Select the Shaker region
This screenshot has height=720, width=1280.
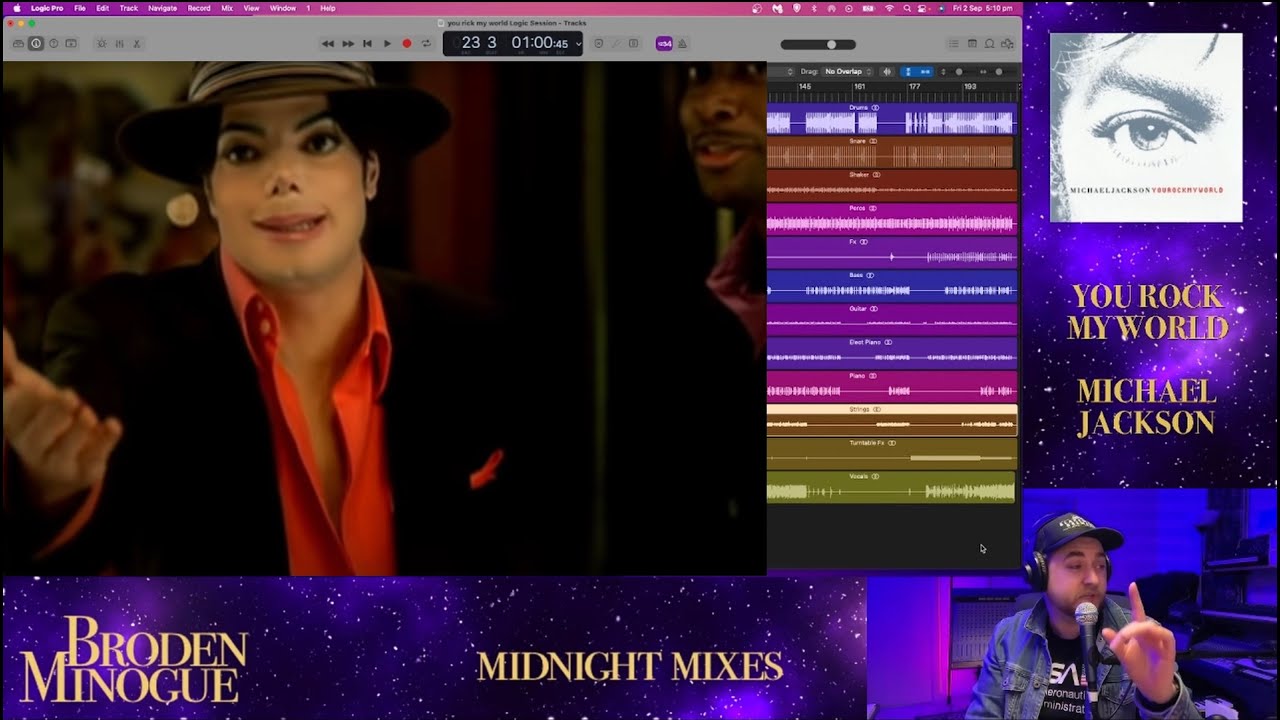coord(891,185)
